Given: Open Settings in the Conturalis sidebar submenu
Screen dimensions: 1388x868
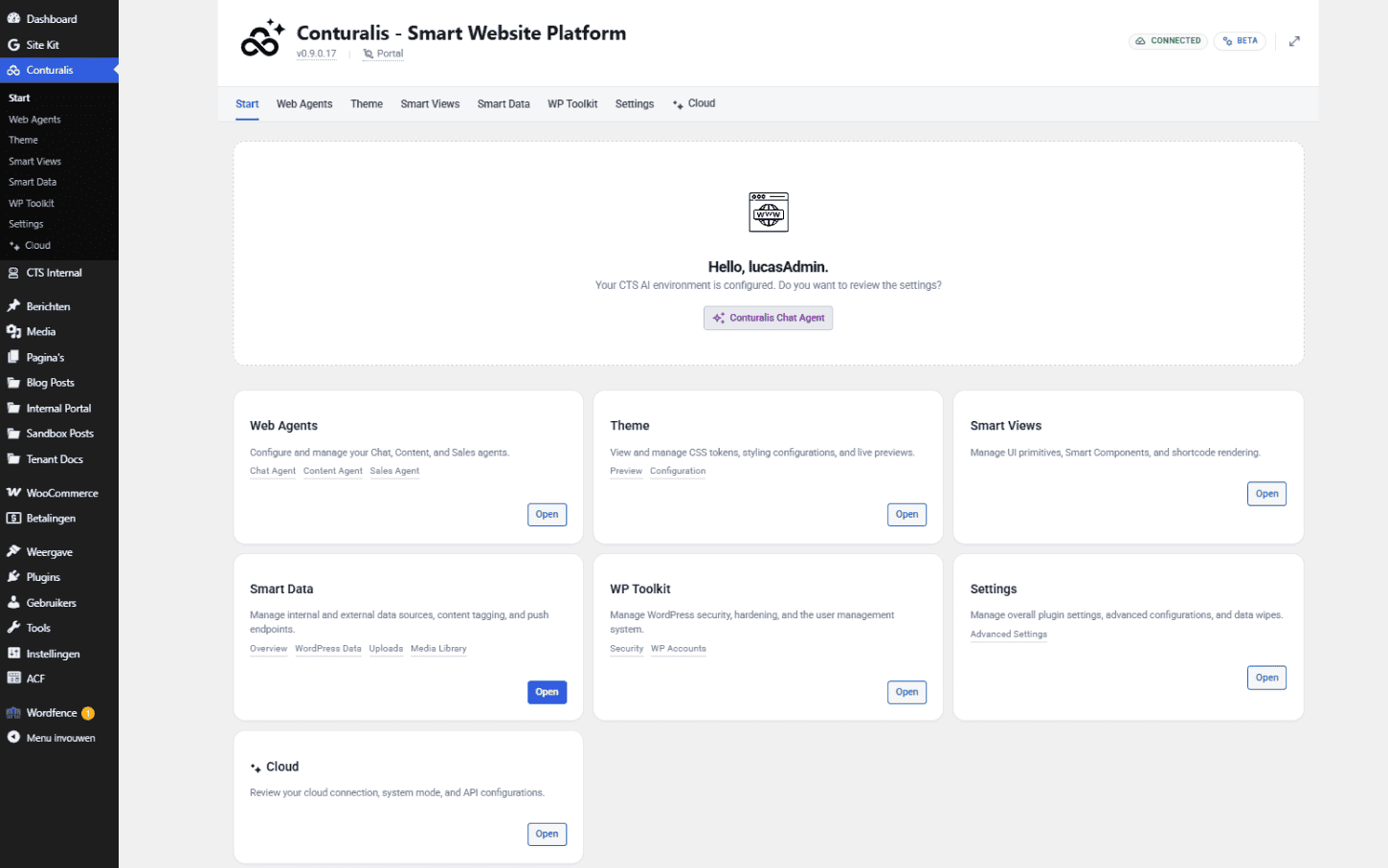Looking at the screenshot, I should tap(26, 224).
